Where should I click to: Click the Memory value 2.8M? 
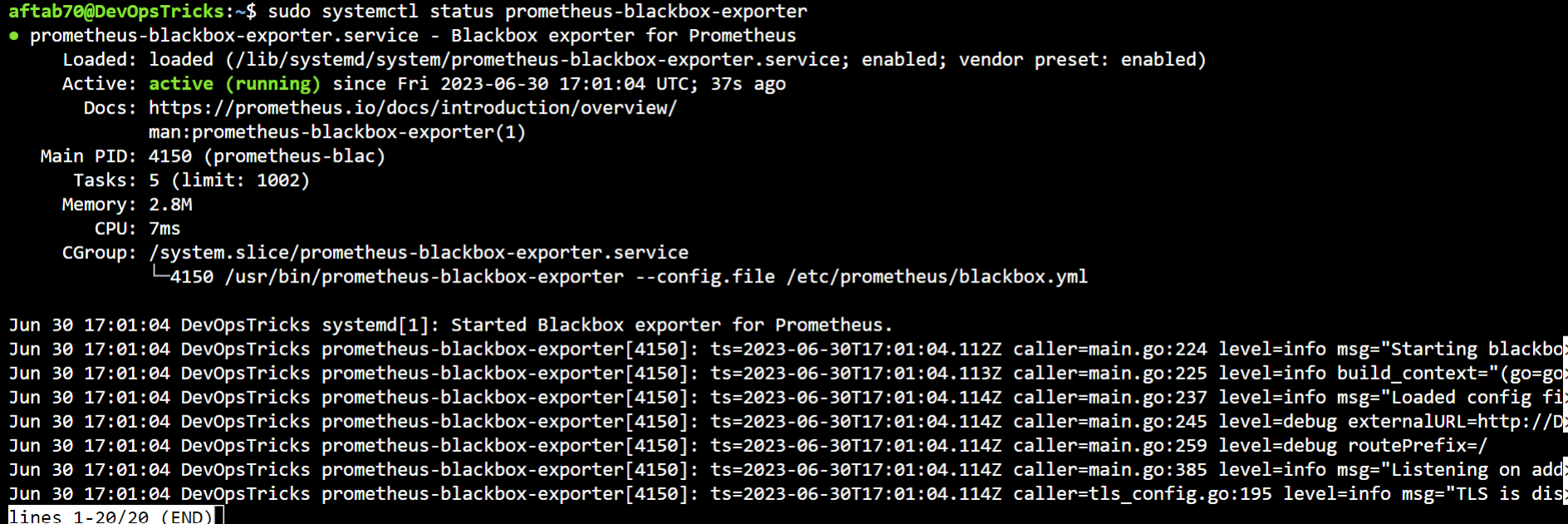point(170,204)
